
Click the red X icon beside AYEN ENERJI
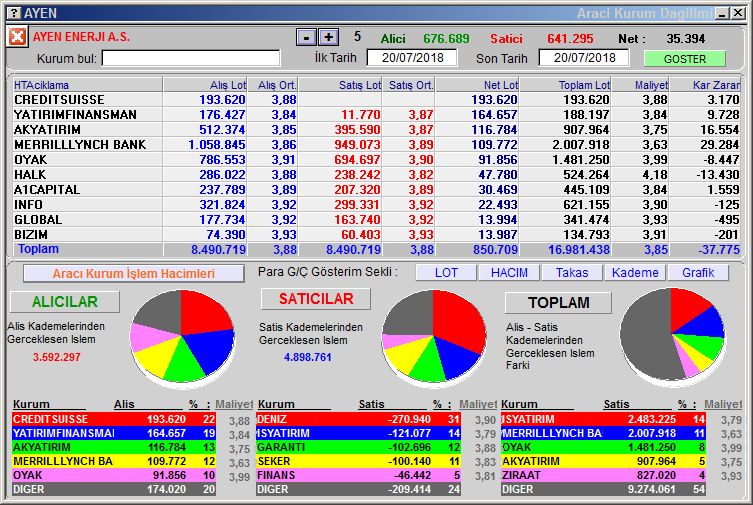click(x=17, y=36)
